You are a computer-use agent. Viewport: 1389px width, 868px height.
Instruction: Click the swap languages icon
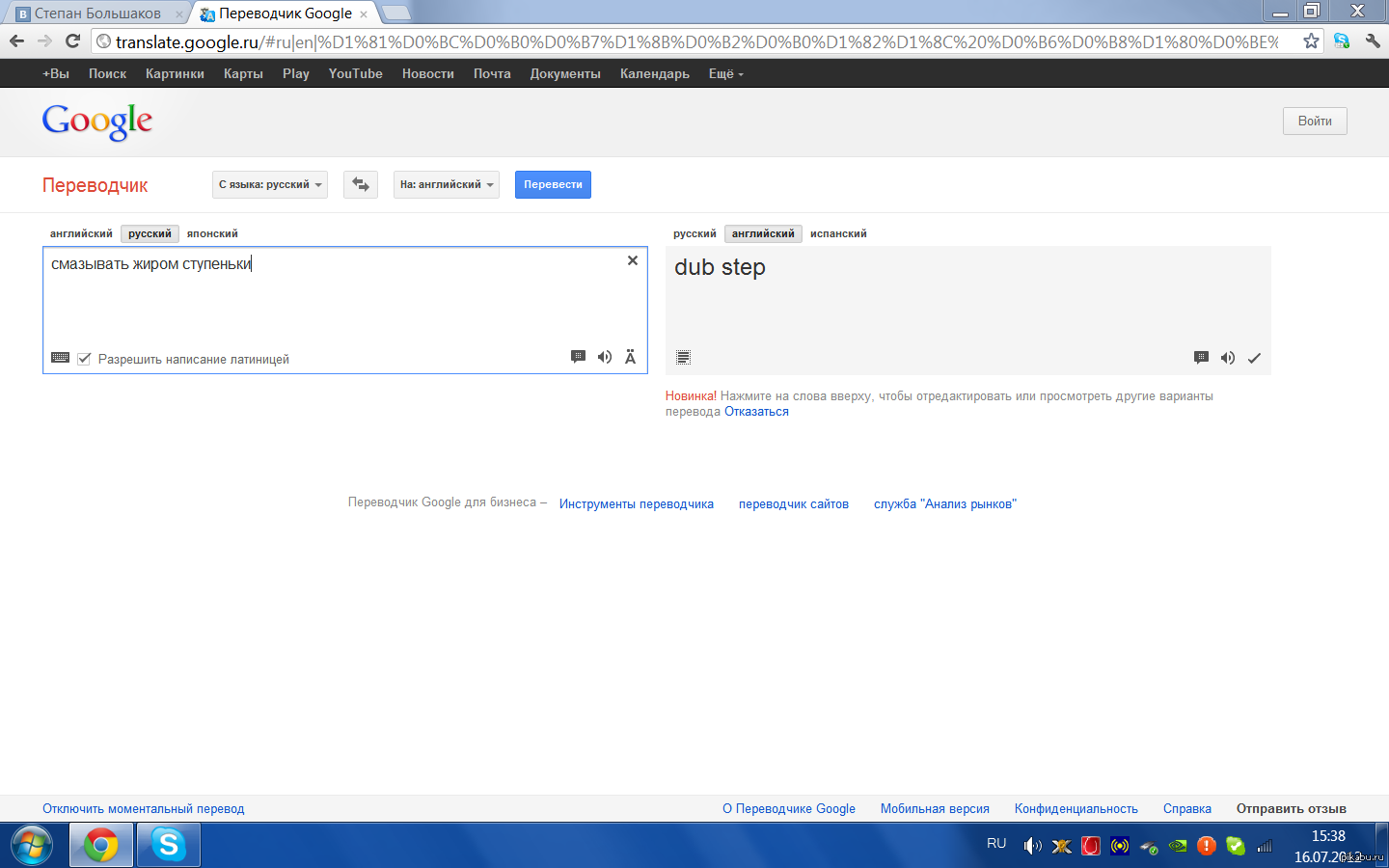point(361,184)
